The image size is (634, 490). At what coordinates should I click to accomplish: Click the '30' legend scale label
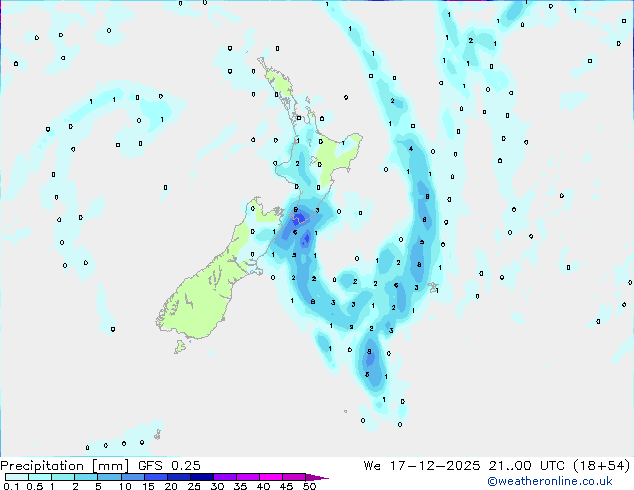coord(217,486)
